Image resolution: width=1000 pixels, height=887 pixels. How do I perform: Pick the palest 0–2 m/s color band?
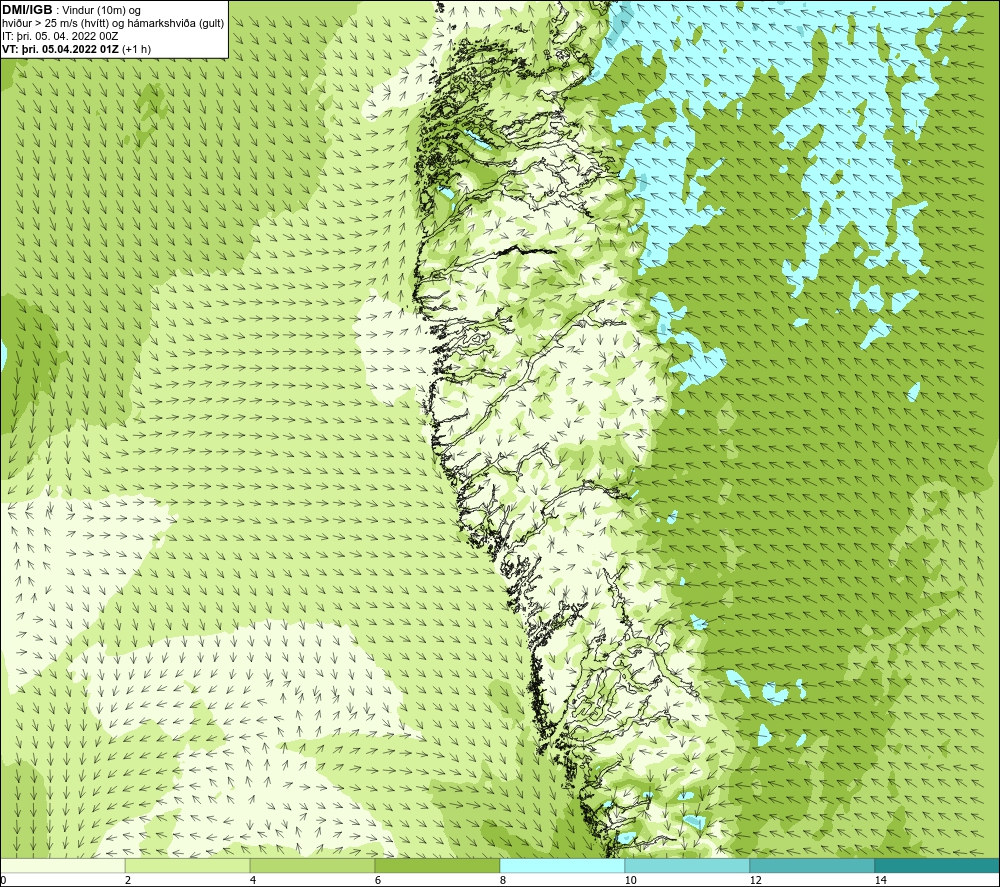[x=62, y=866]
